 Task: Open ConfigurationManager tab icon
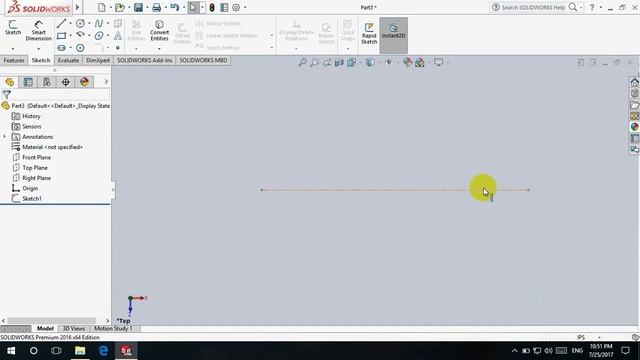pos(47,82)
